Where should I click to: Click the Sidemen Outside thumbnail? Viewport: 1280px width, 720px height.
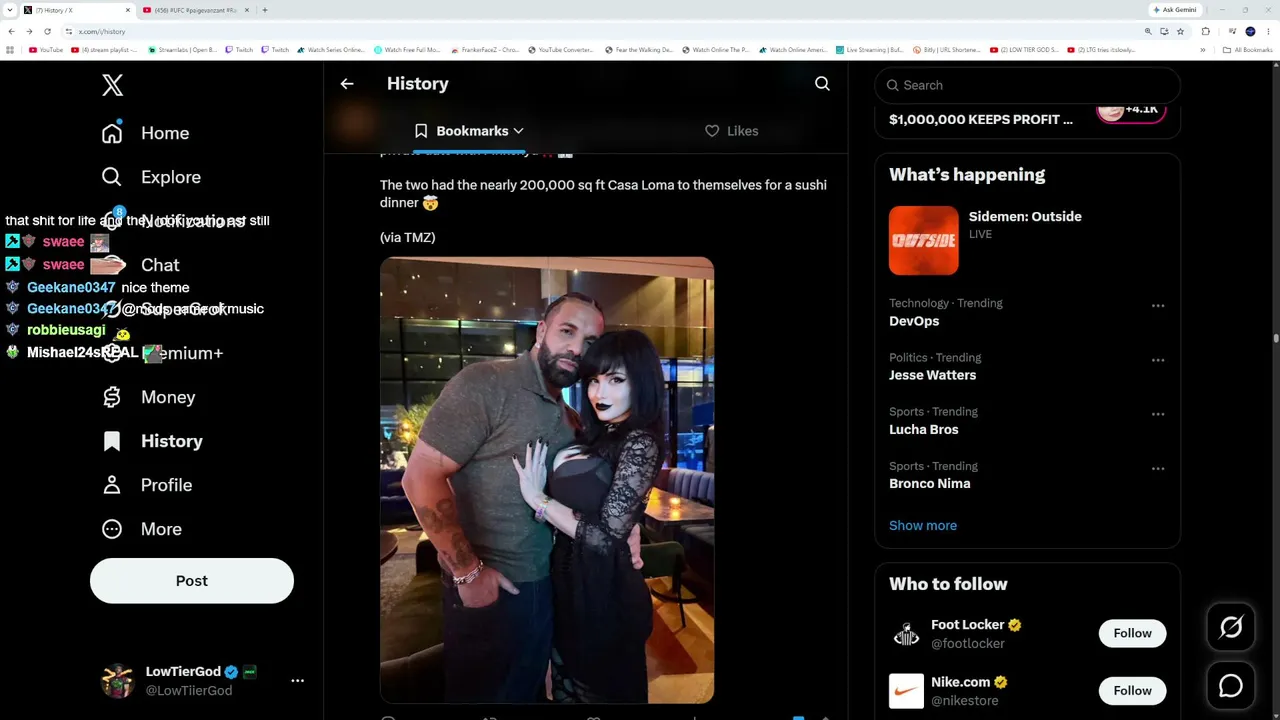(924, 240)
